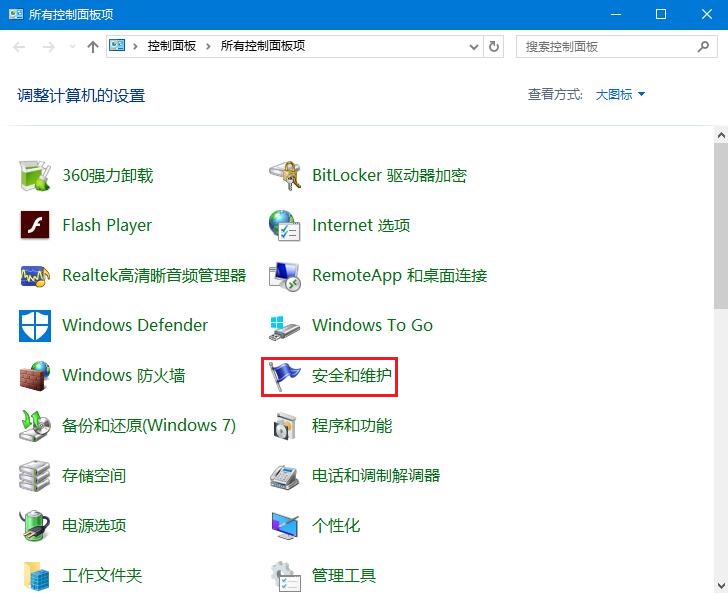Expand the address bar history dropdown

(474, 46)
